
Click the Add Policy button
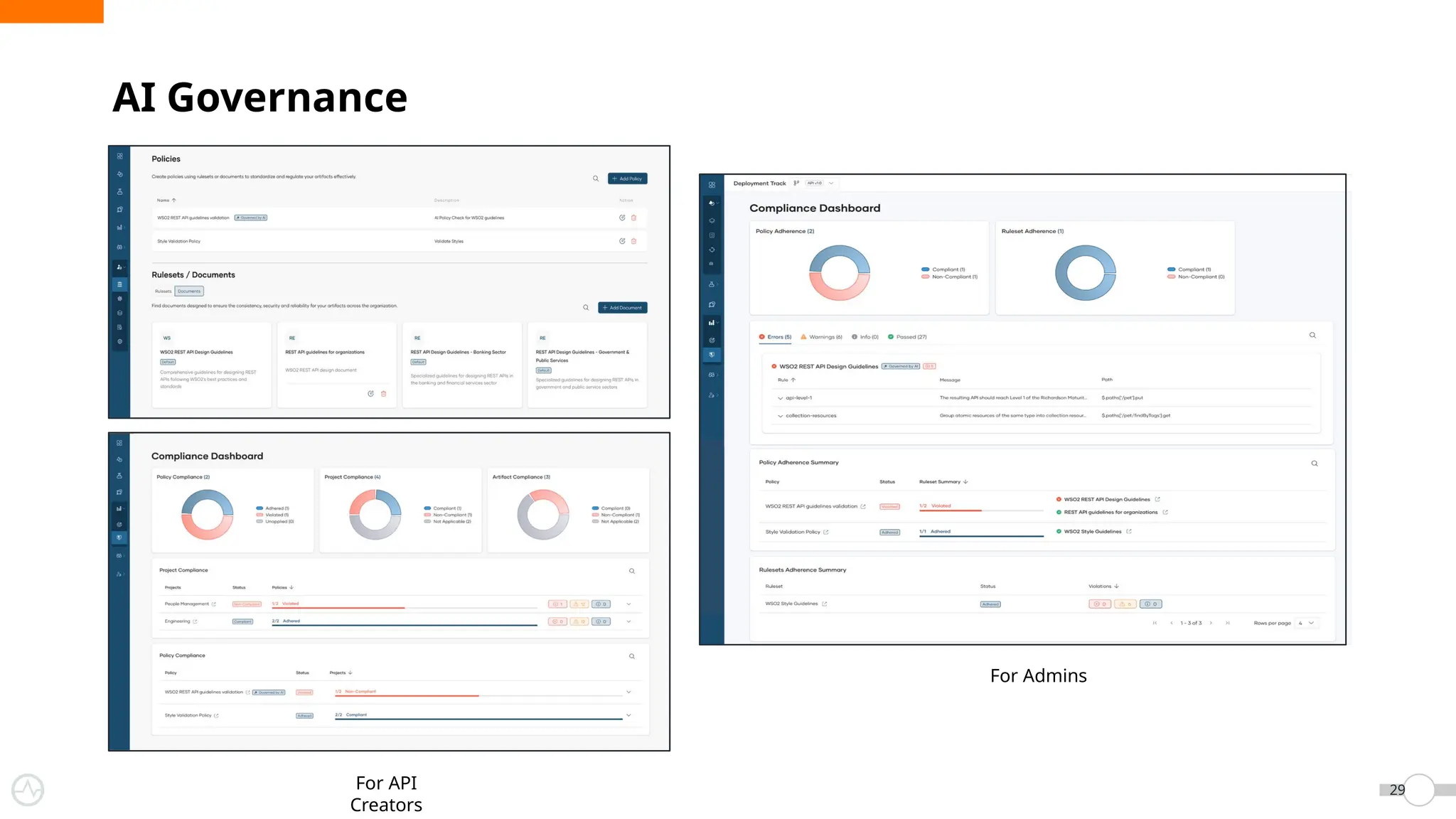click(x=627, y=178)
